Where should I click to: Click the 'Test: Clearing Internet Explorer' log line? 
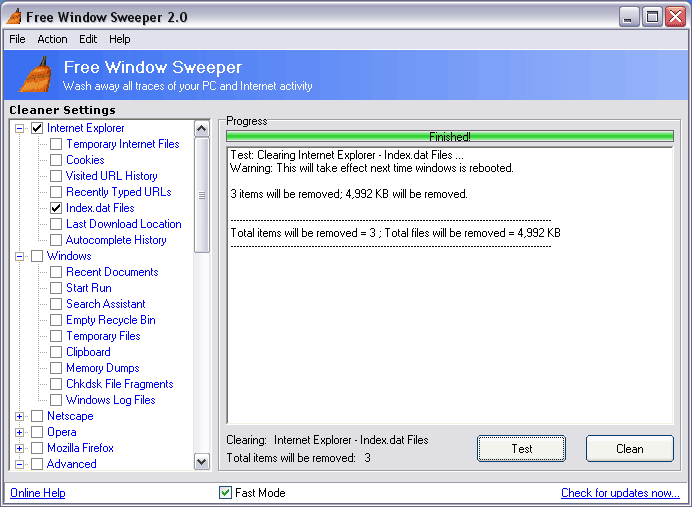347,155
